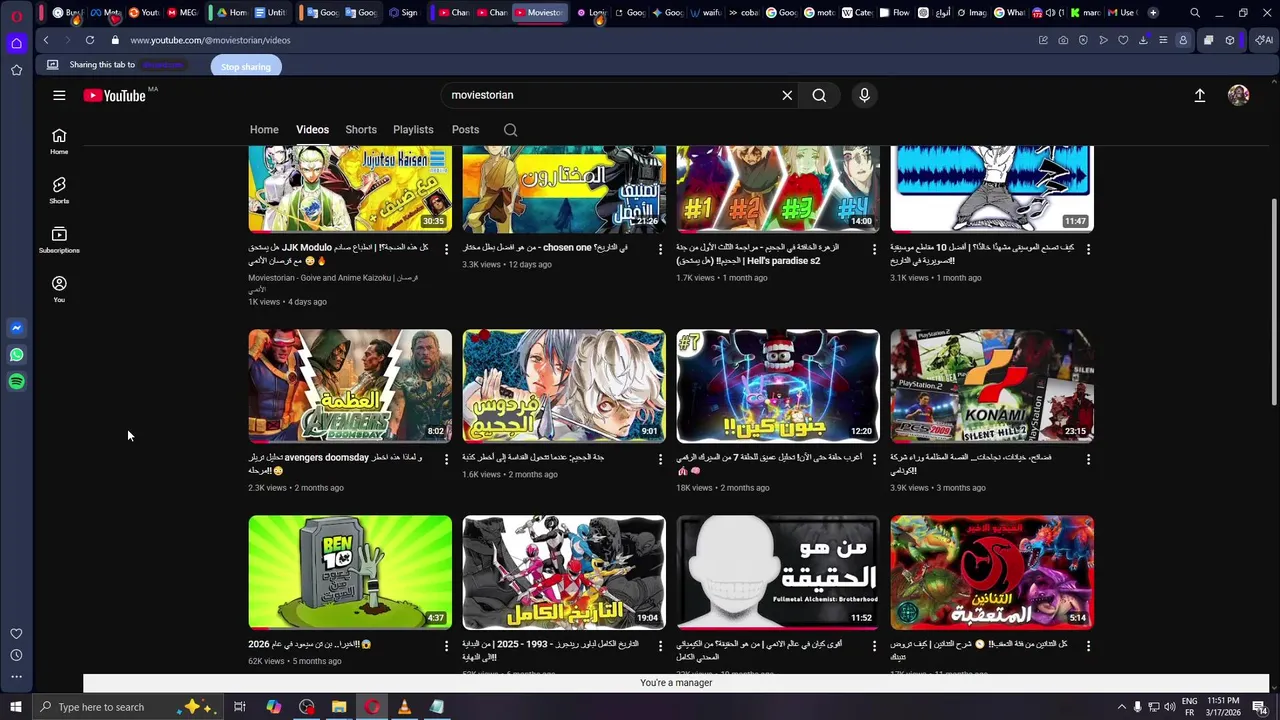Open Moviestorian - Goive and Anime Kaizoku channel link
Screen dimensions: 1280x720
point(333,283)
